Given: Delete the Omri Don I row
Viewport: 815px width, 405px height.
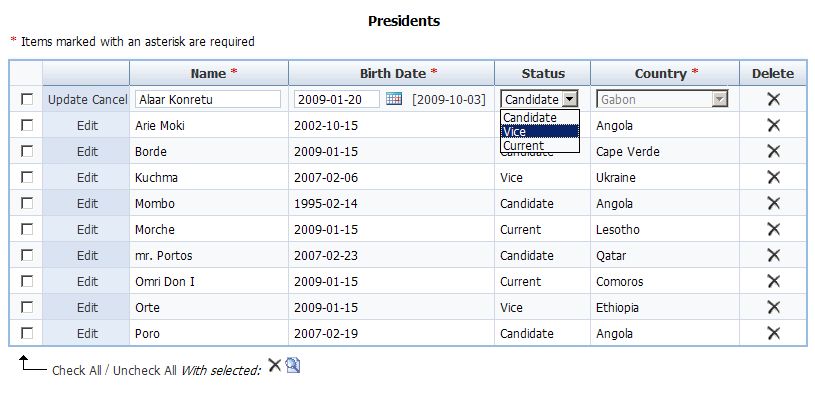Looking at the screenshot, I should coord(773,281).
